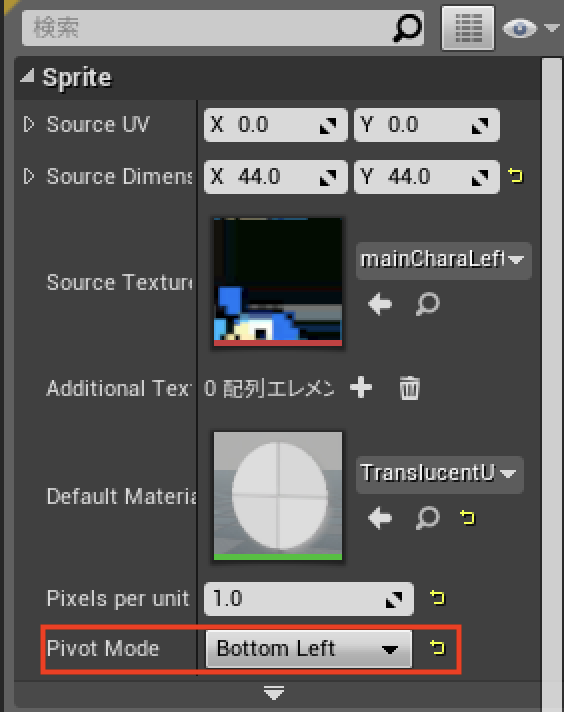Use selected asset for Source Texture
The width and height of the screenshot is (564, 712).
(380, 304)
